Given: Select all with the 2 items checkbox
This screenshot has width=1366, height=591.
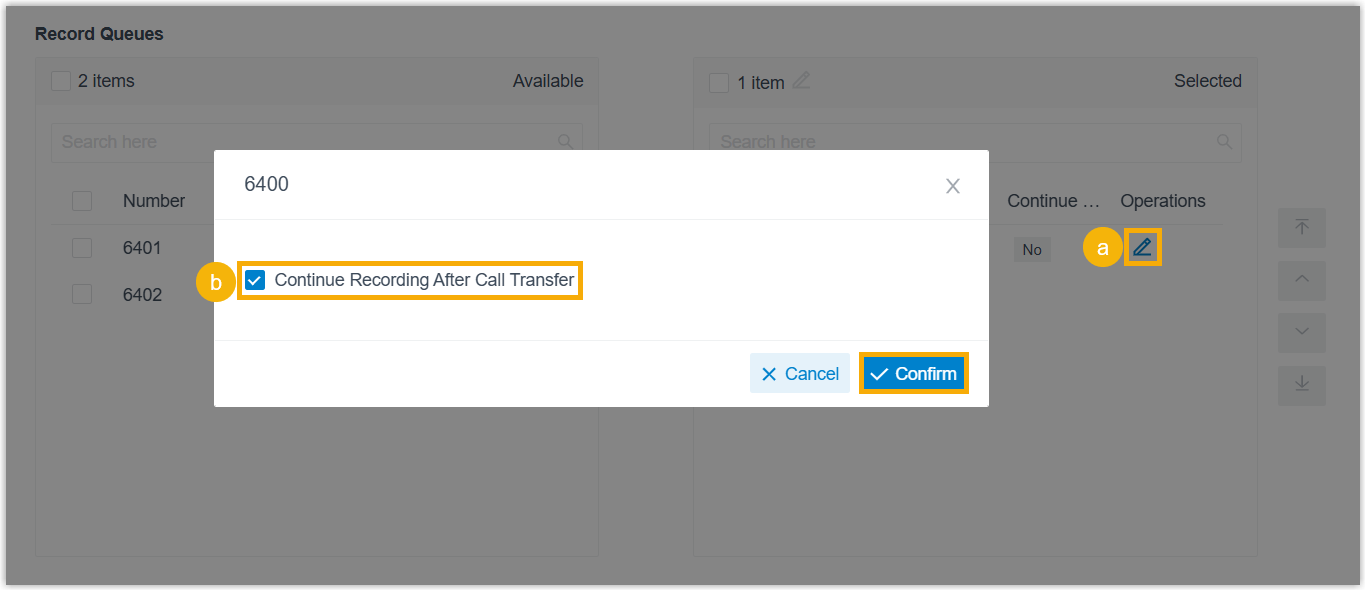Looking at the screenshot, I should coord(61,81).
